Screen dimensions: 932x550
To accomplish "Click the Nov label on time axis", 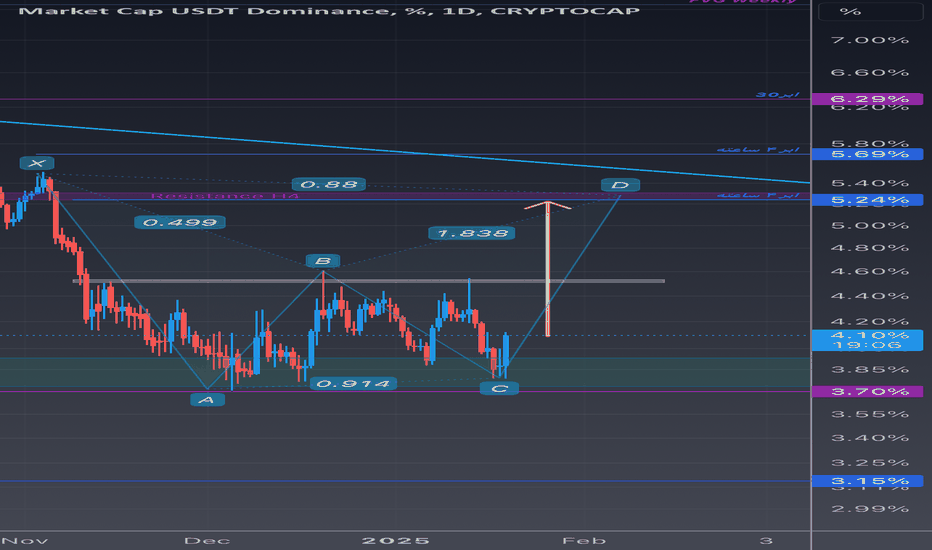I will point(25,540).
